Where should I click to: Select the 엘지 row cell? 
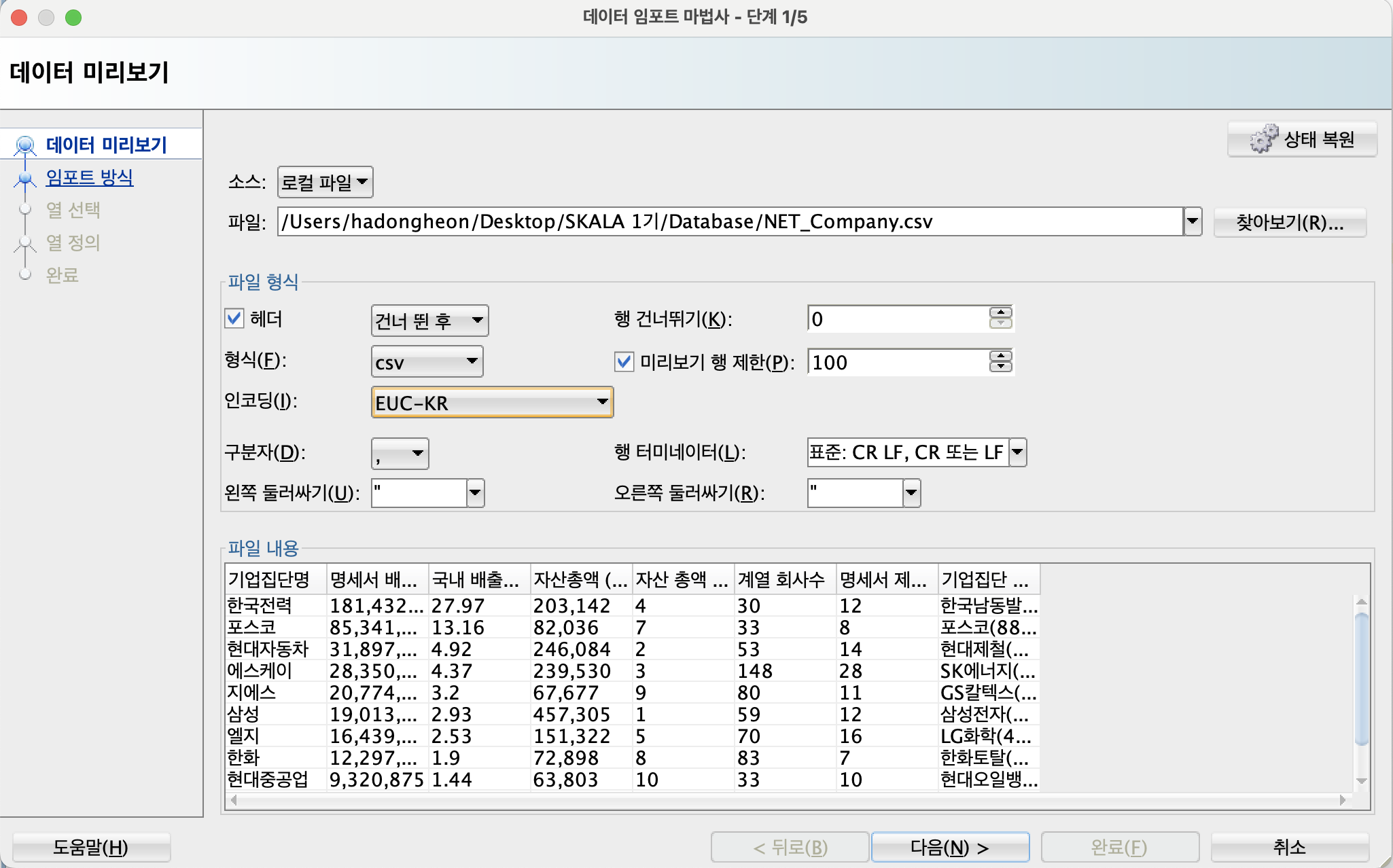pyautogui.click(x=276, y=736)
